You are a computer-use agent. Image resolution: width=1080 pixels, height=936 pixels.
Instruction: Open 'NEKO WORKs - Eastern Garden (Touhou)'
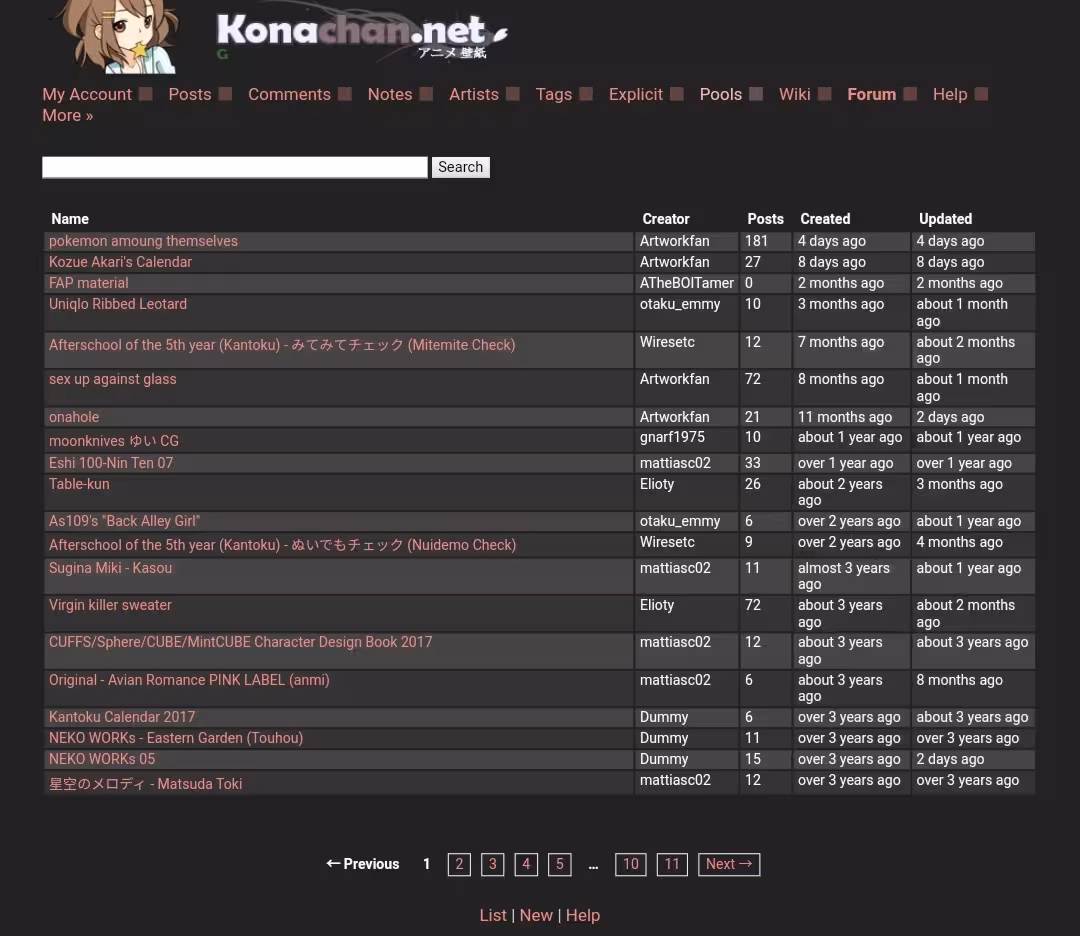176,738
